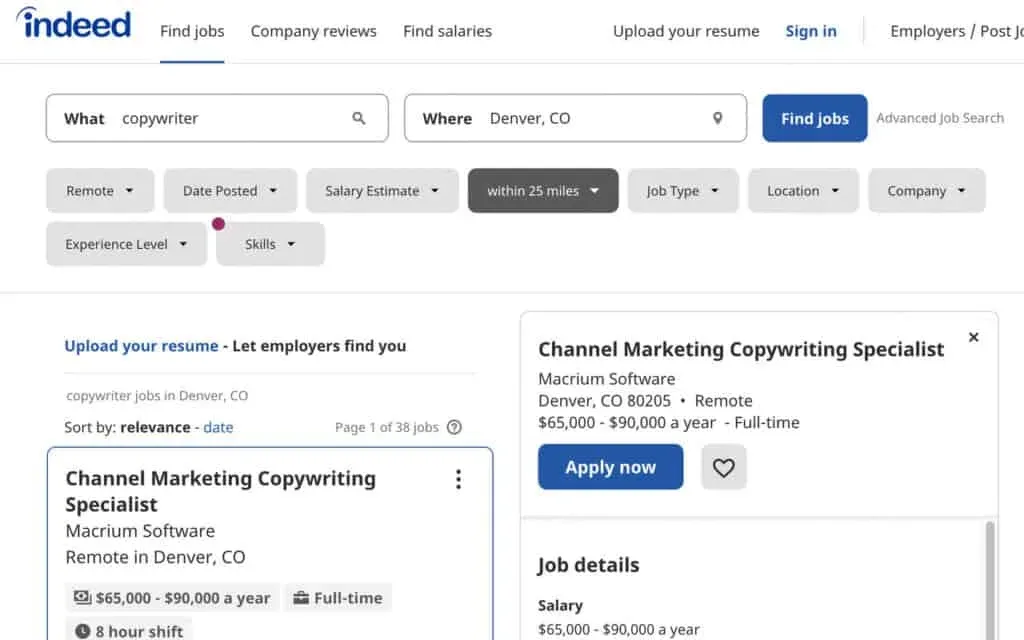Click the search magnifier icon in What field
The width and height of the screenshot is (1024, 640).
(359, 118)
